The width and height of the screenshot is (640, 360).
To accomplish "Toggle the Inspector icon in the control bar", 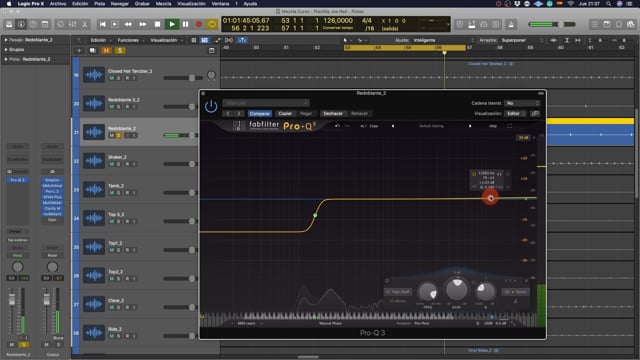I will click(21, 24).
